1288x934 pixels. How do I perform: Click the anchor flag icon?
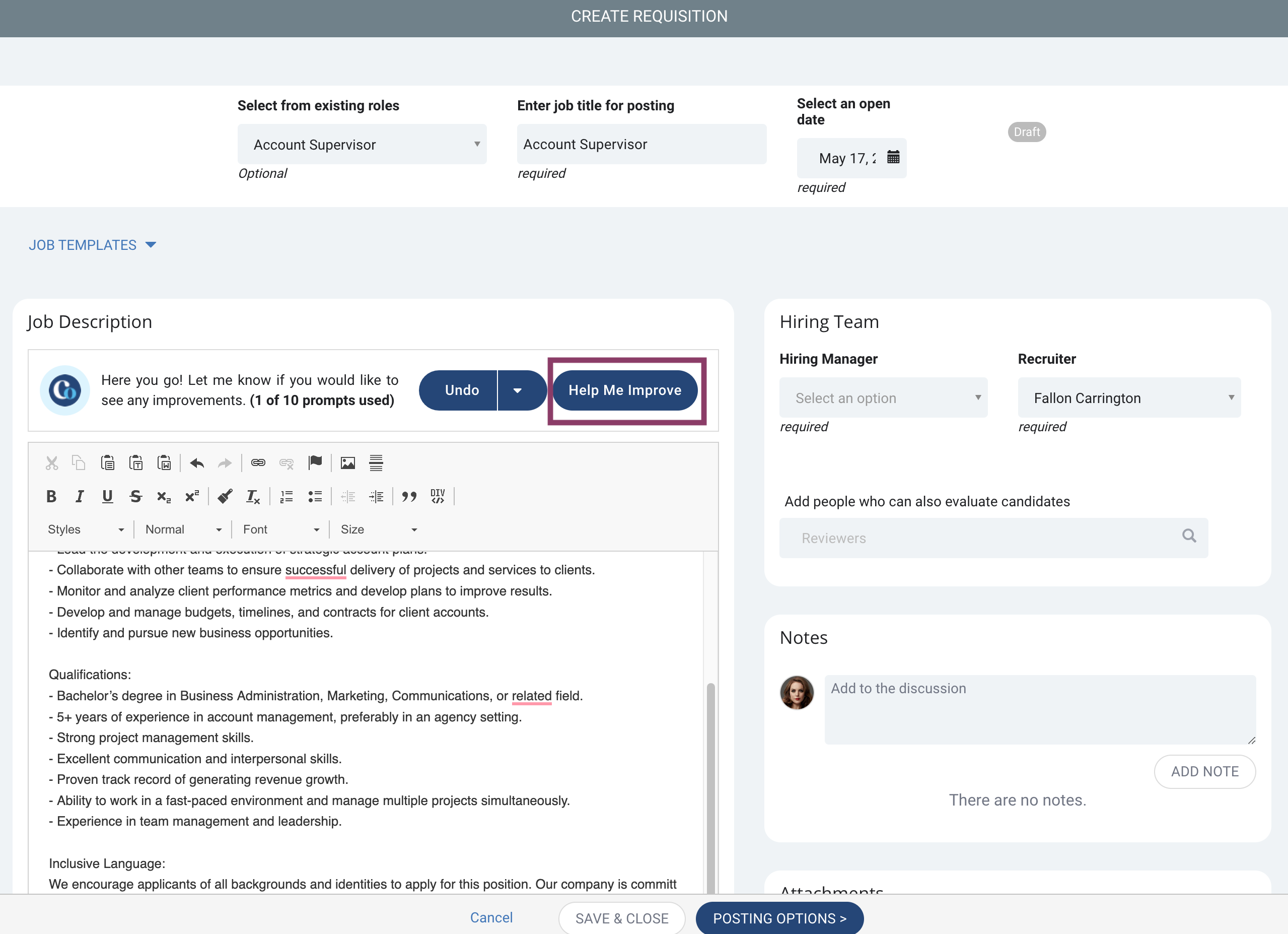coord(315,463)
